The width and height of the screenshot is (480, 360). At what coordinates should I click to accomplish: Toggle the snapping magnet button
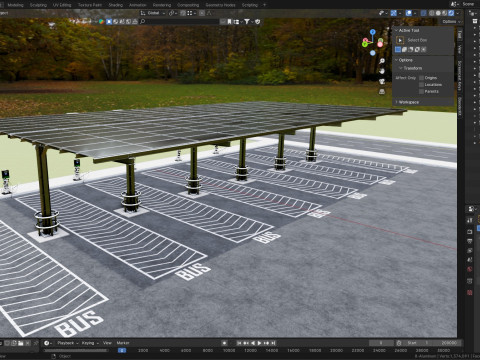pos(183,13)
